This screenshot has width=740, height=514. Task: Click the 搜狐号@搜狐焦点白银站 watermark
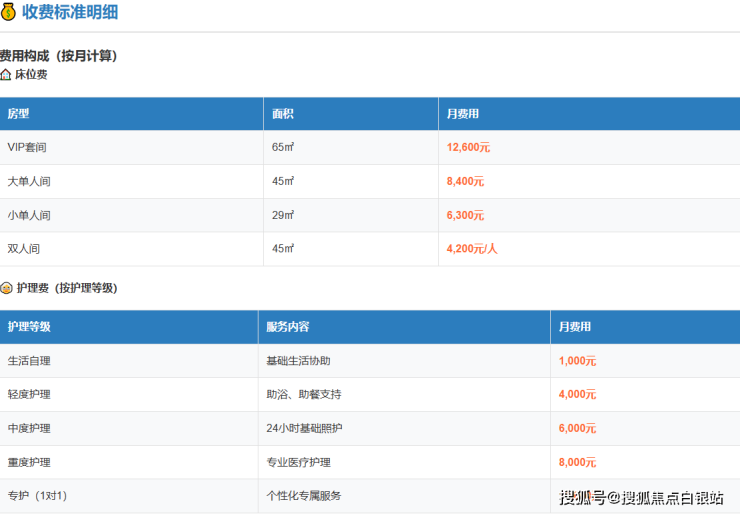(641, 497)
